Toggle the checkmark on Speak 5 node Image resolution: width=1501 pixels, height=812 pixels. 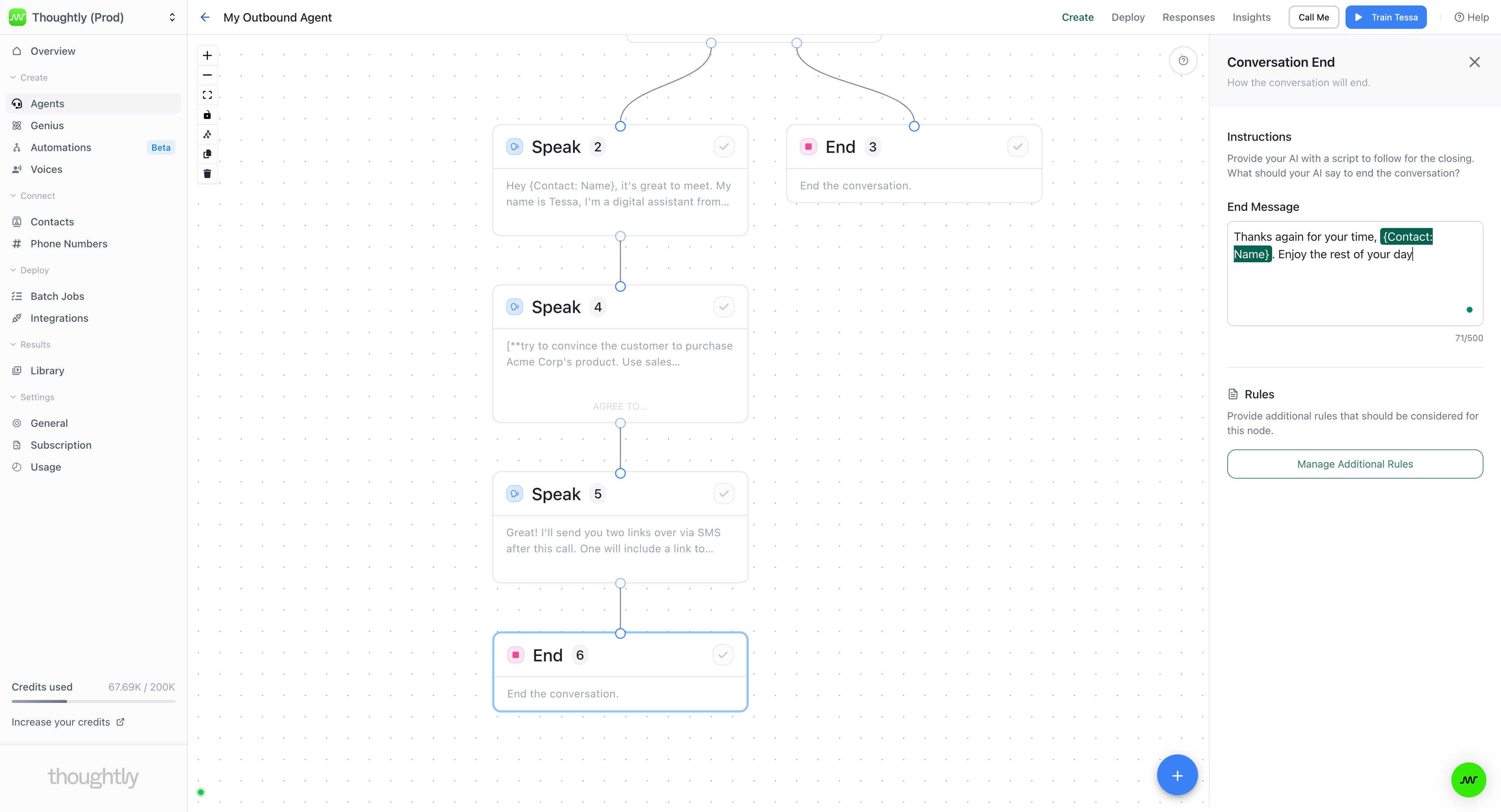[x=724, y=493]
